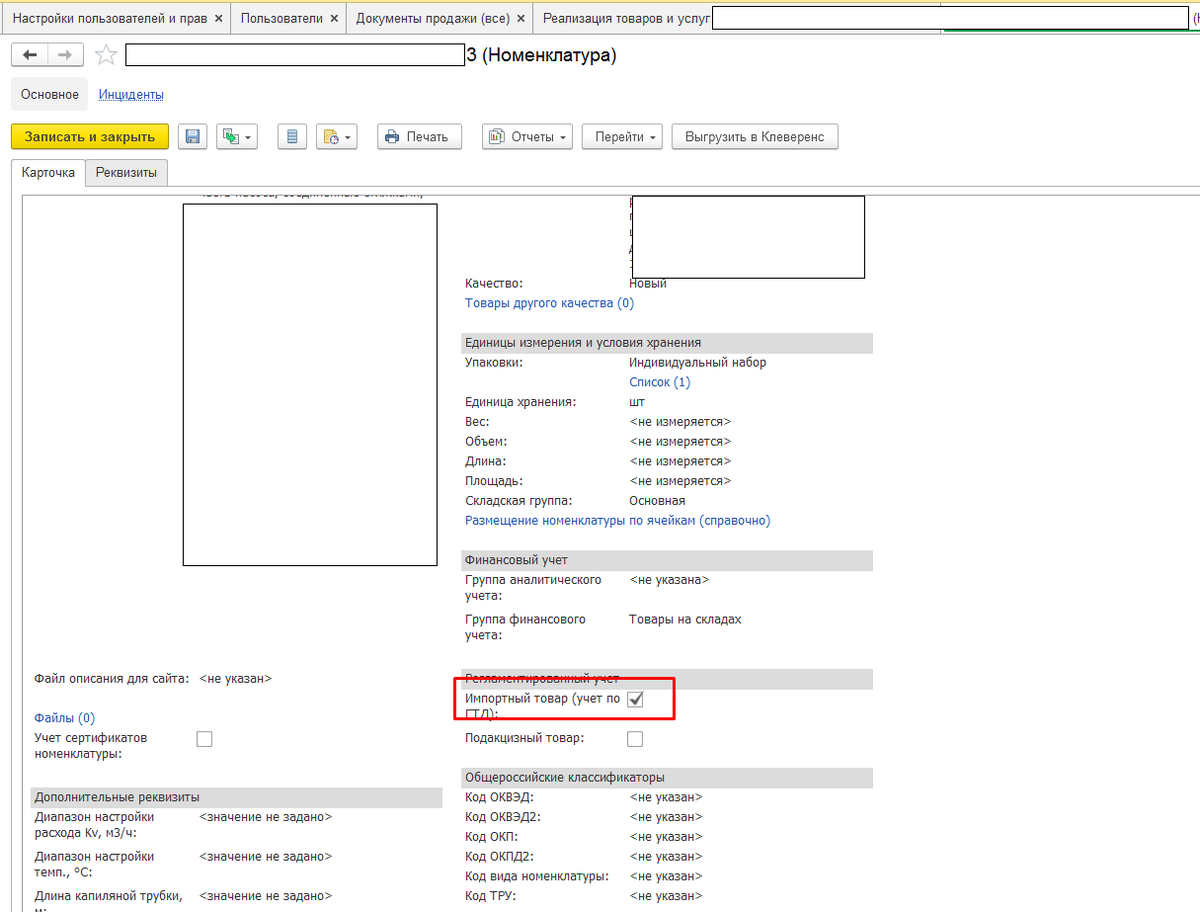Click the list document icon button
This screenshot has height=912, width=1200.
291,137
